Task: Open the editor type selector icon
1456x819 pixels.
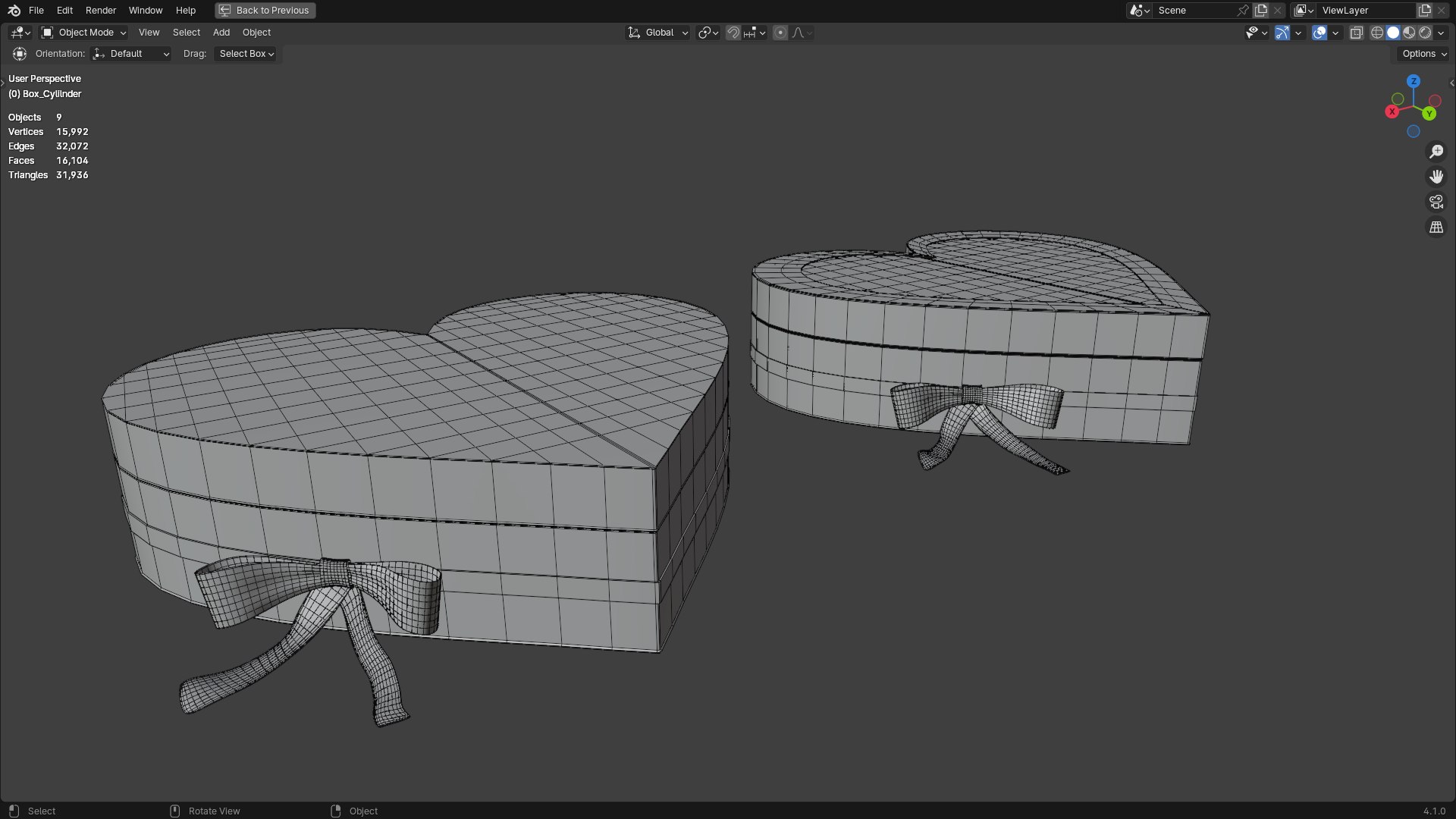Action: click(x=20, y=33)
